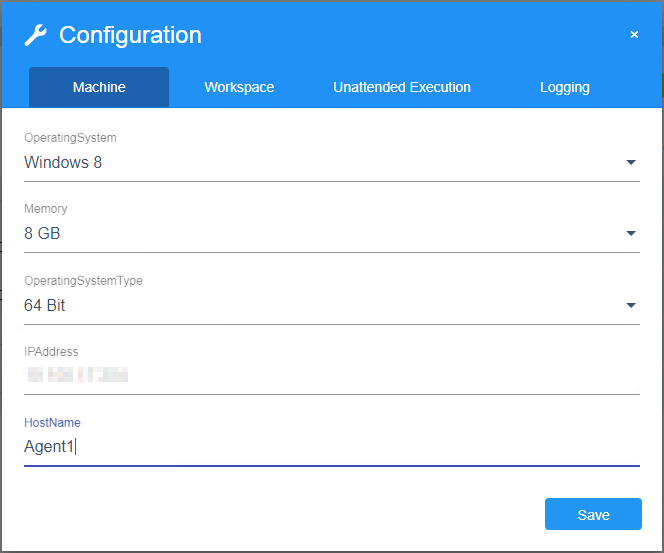Close the Configuration dialog with the X
The height and width of the screenshot is (553, 664).
point(634,35)
